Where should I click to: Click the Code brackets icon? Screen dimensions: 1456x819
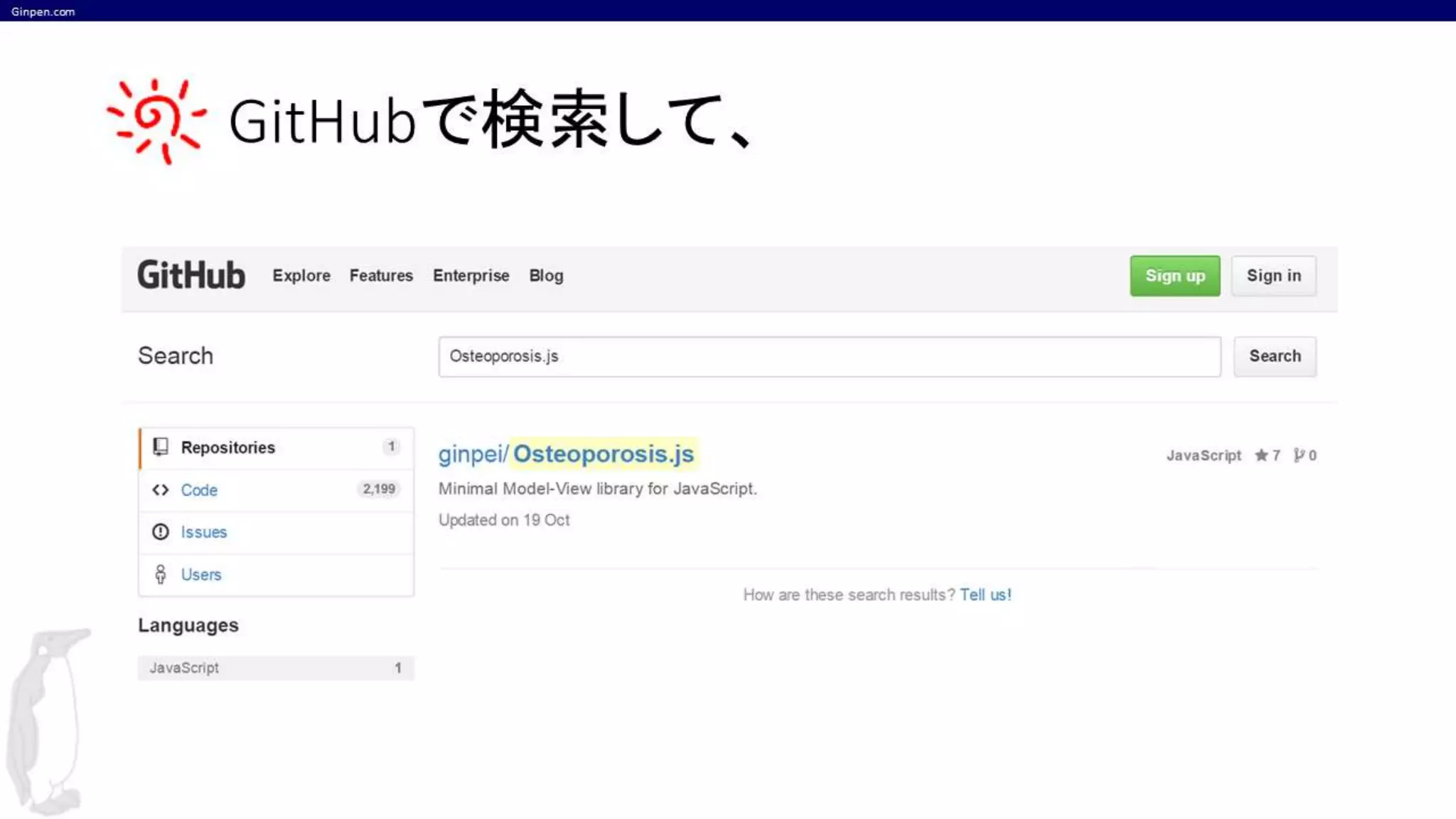(161, 490)
